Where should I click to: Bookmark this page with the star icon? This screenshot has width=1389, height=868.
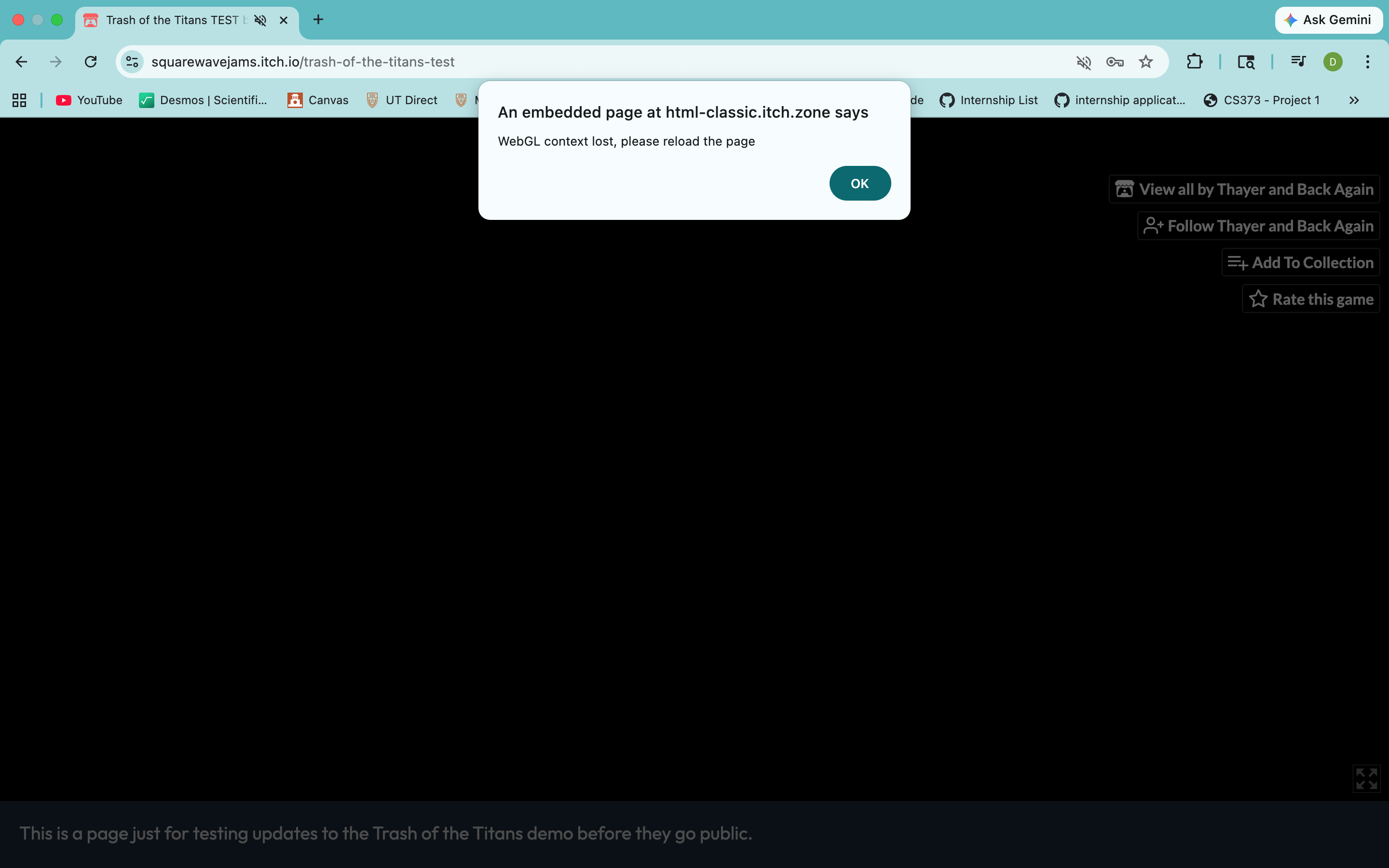(1145, 61)
